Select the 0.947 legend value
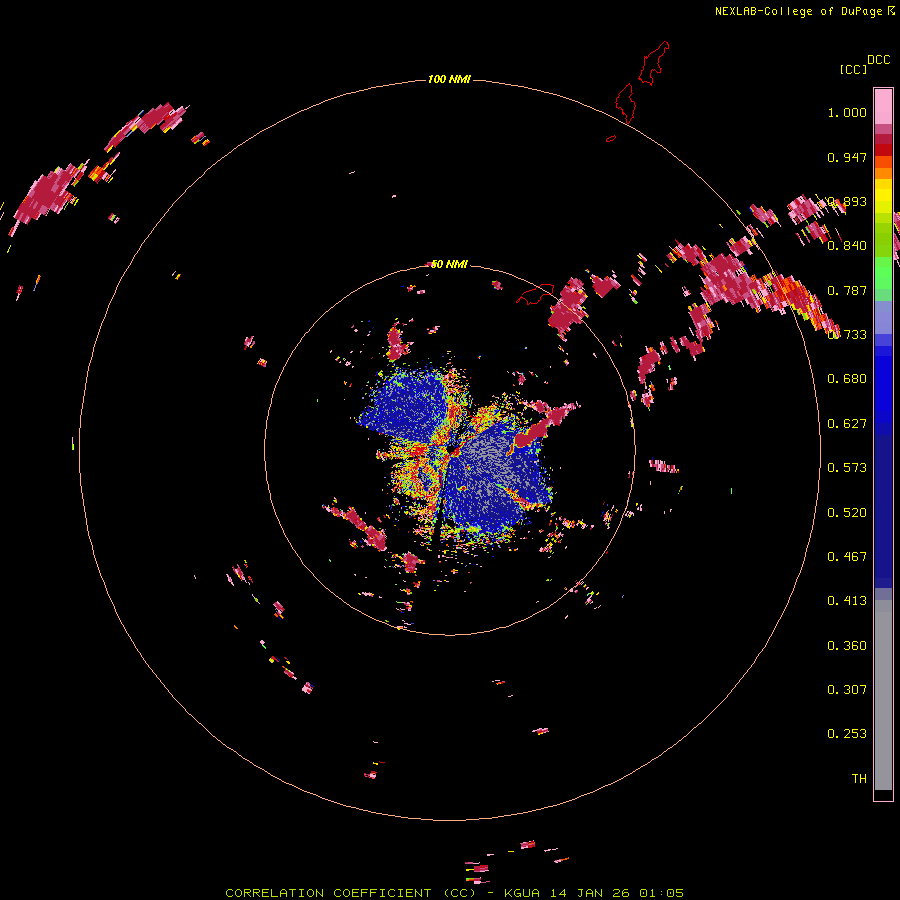The width and height of the screenshot is (900, 900). pyautogui.click(x=847, y=157)
